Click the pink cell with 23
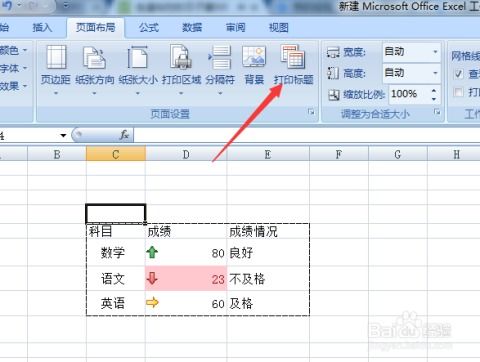 coord(186,278)
